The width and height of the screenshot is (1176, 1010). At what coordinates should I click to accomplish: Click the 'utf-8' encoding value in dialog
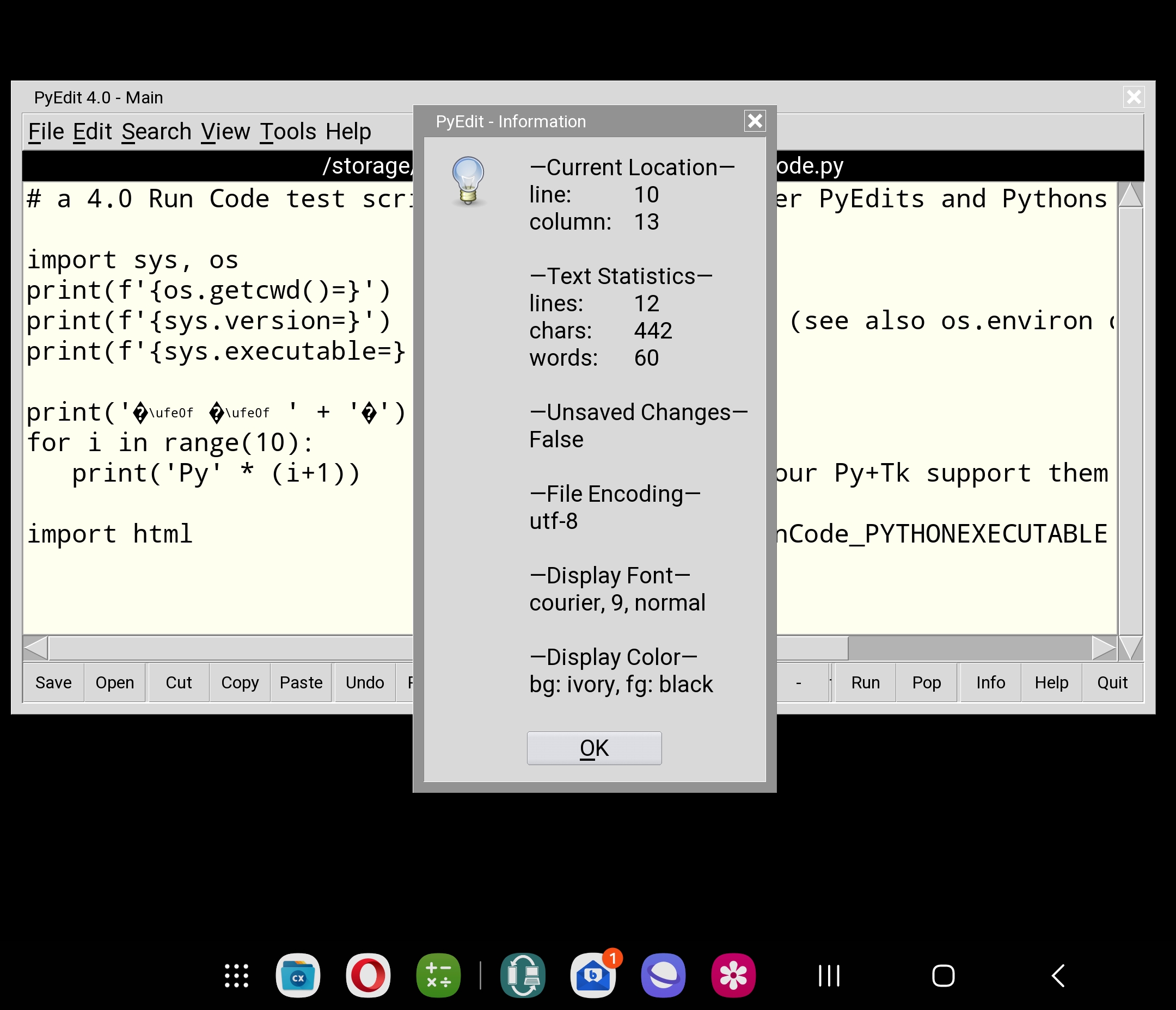[553, 521]
